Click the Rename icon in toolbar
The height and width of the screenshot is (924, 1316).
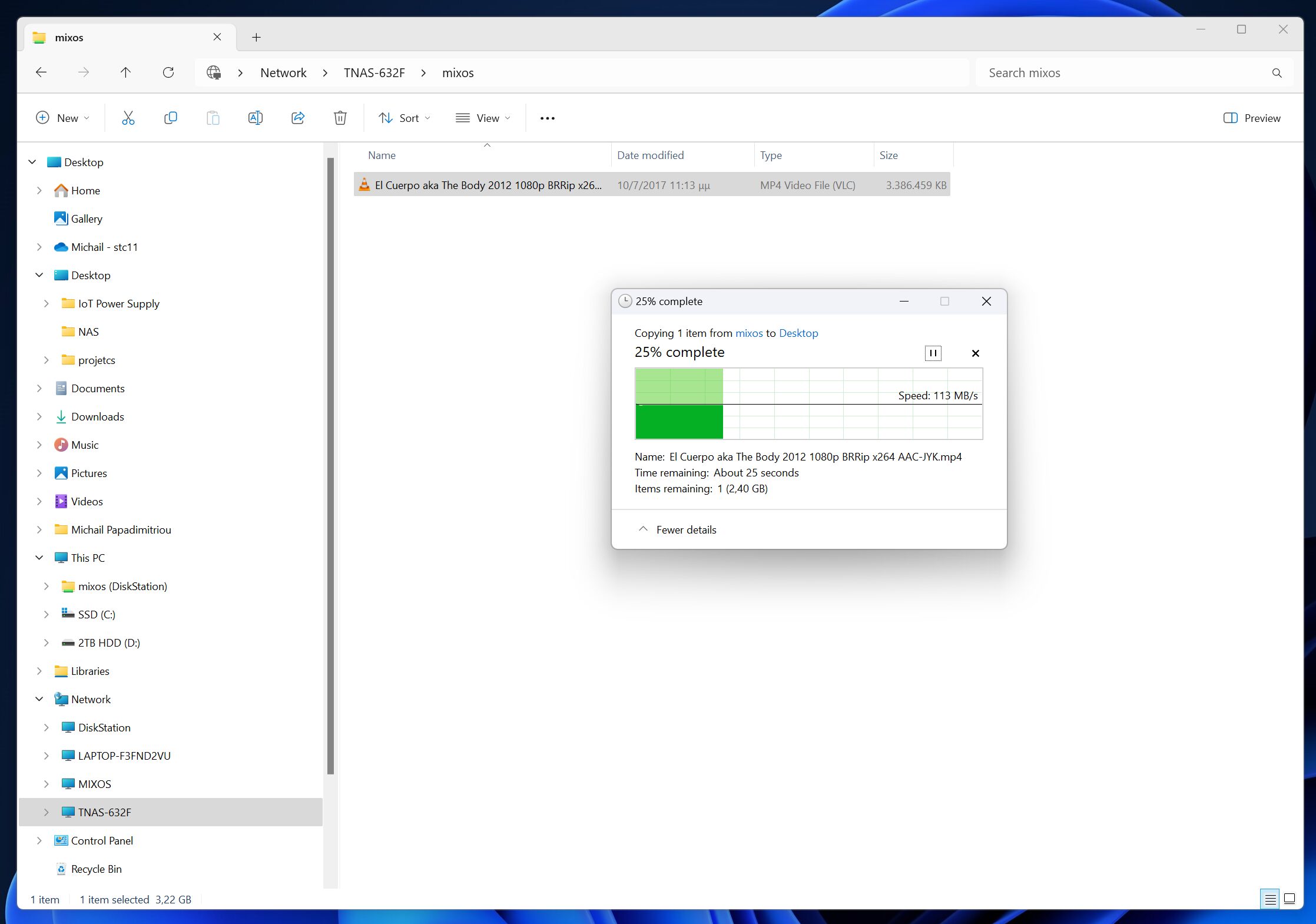coord(256,118)
